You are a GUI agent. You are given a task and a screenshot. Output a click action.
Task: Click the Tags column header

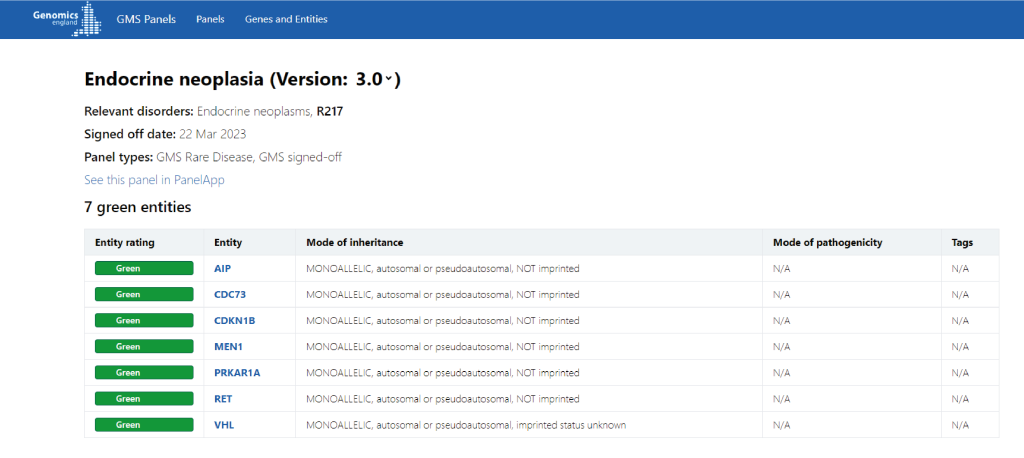pos(962,242)
